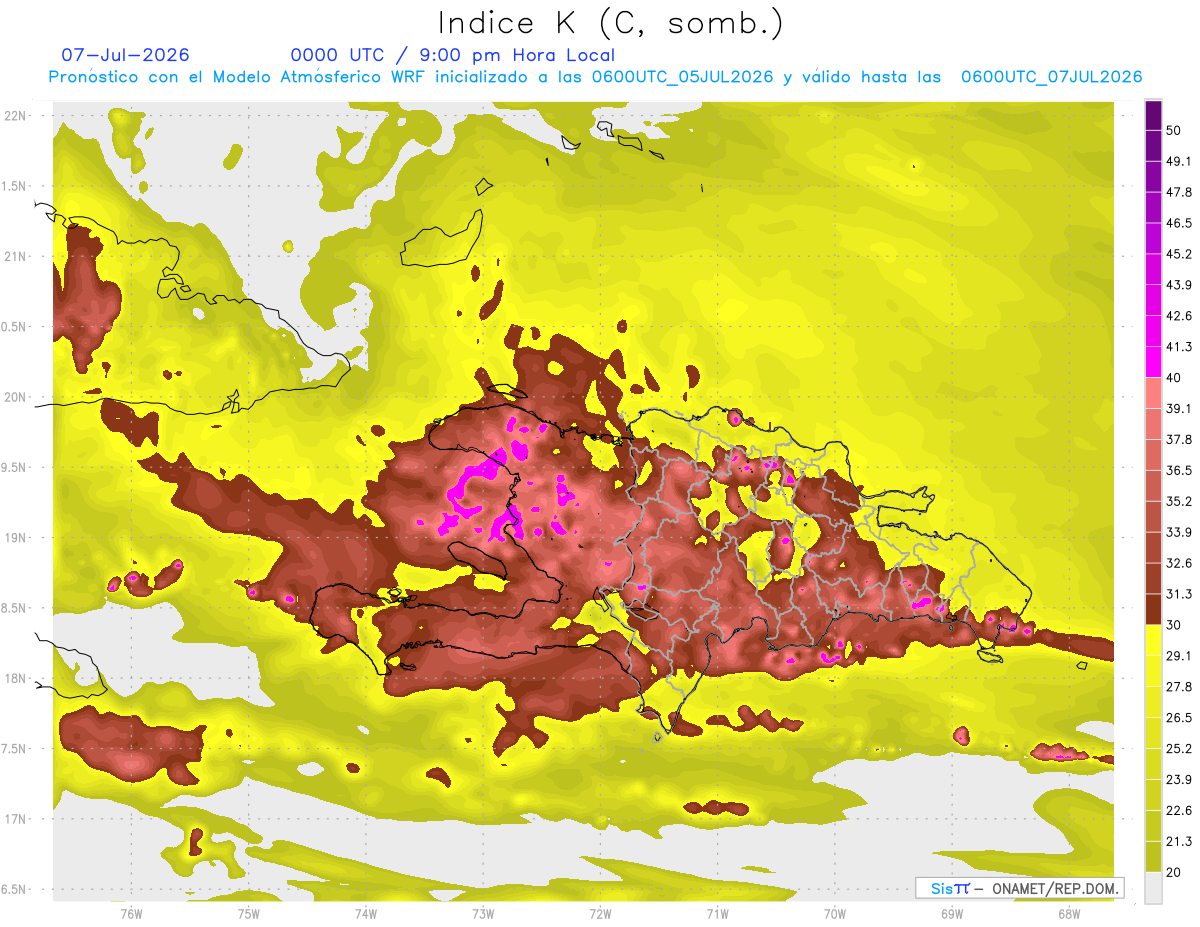Click the longitude label '75W'

click(x=249, y=914)
